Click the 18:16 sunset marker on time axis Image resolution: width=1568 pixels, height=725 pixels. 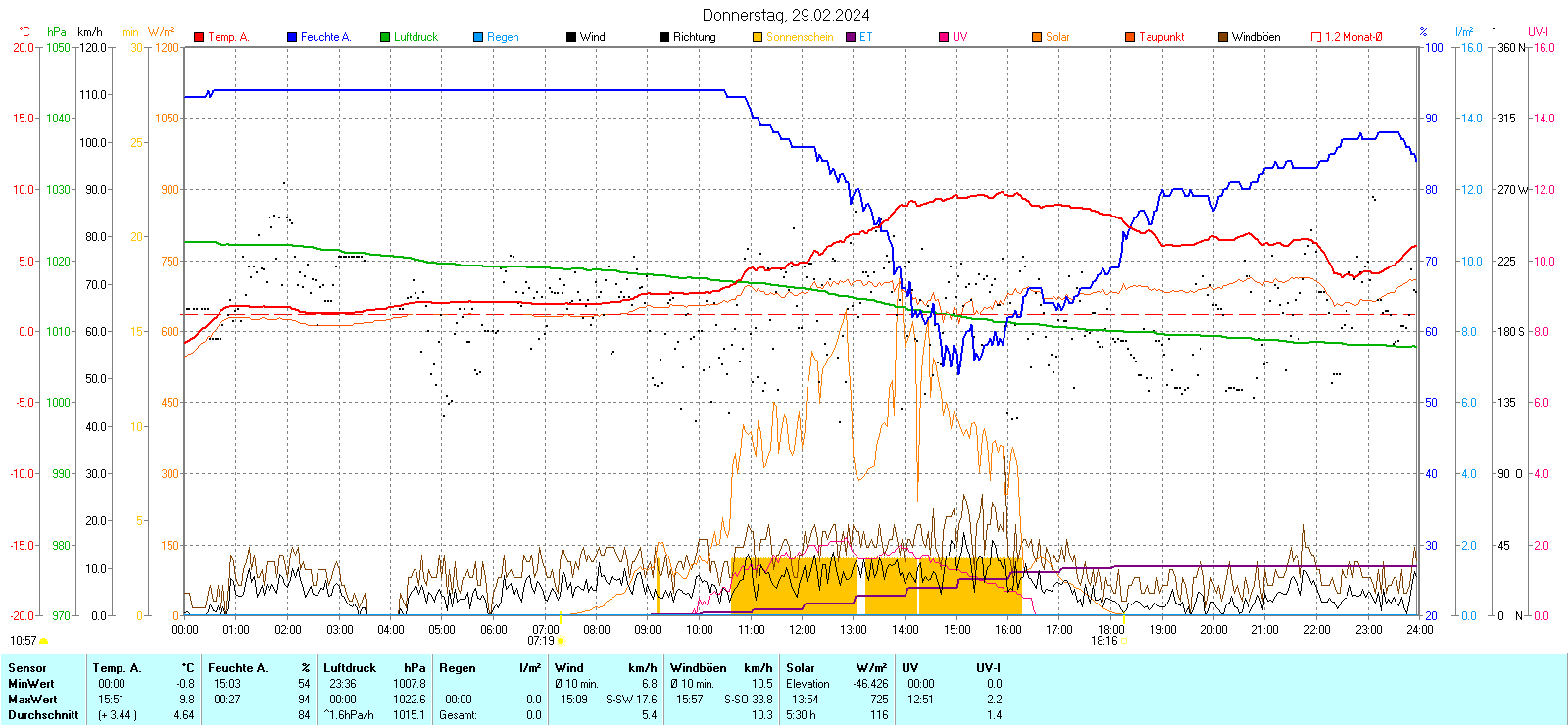[1104, 641]
